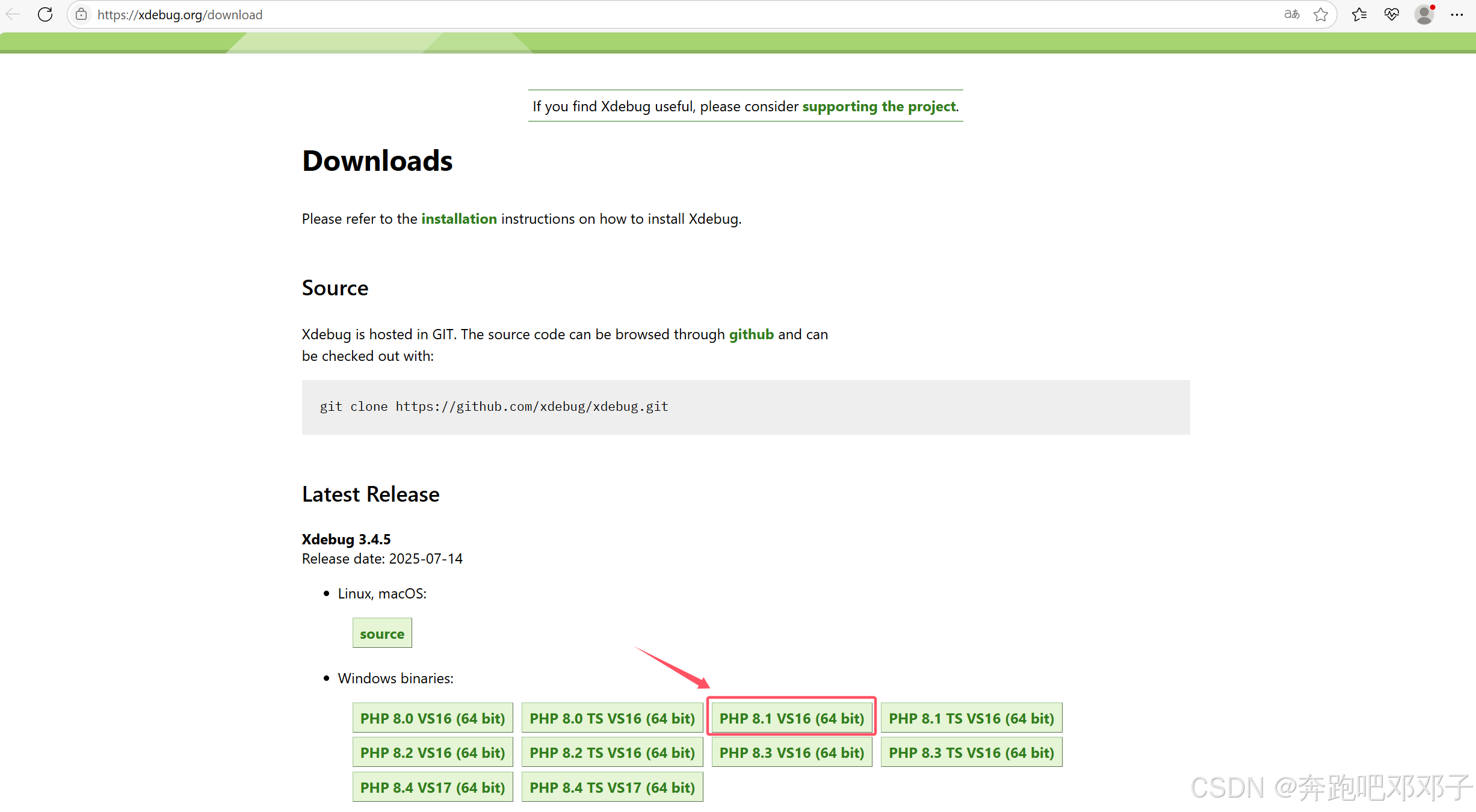1476x812 pixels.
Task: Click the Xdebug 3.4.5 version text
Action: [x=347, y=539]
